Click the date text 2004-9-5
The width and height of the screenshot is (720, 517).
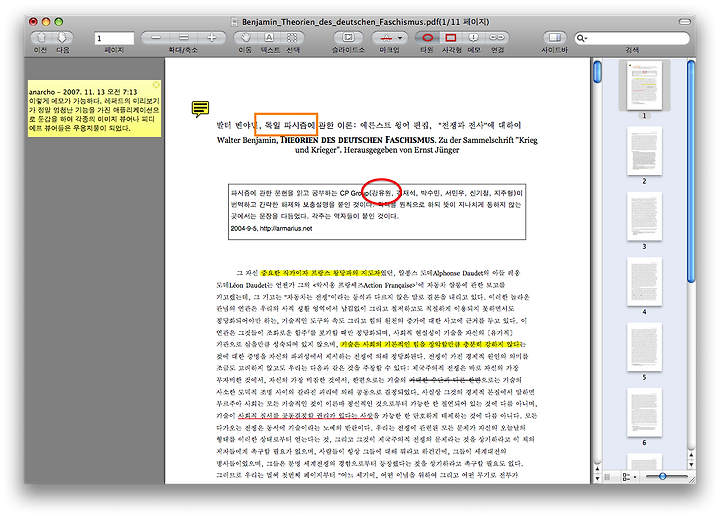click(x=244, y=228)
